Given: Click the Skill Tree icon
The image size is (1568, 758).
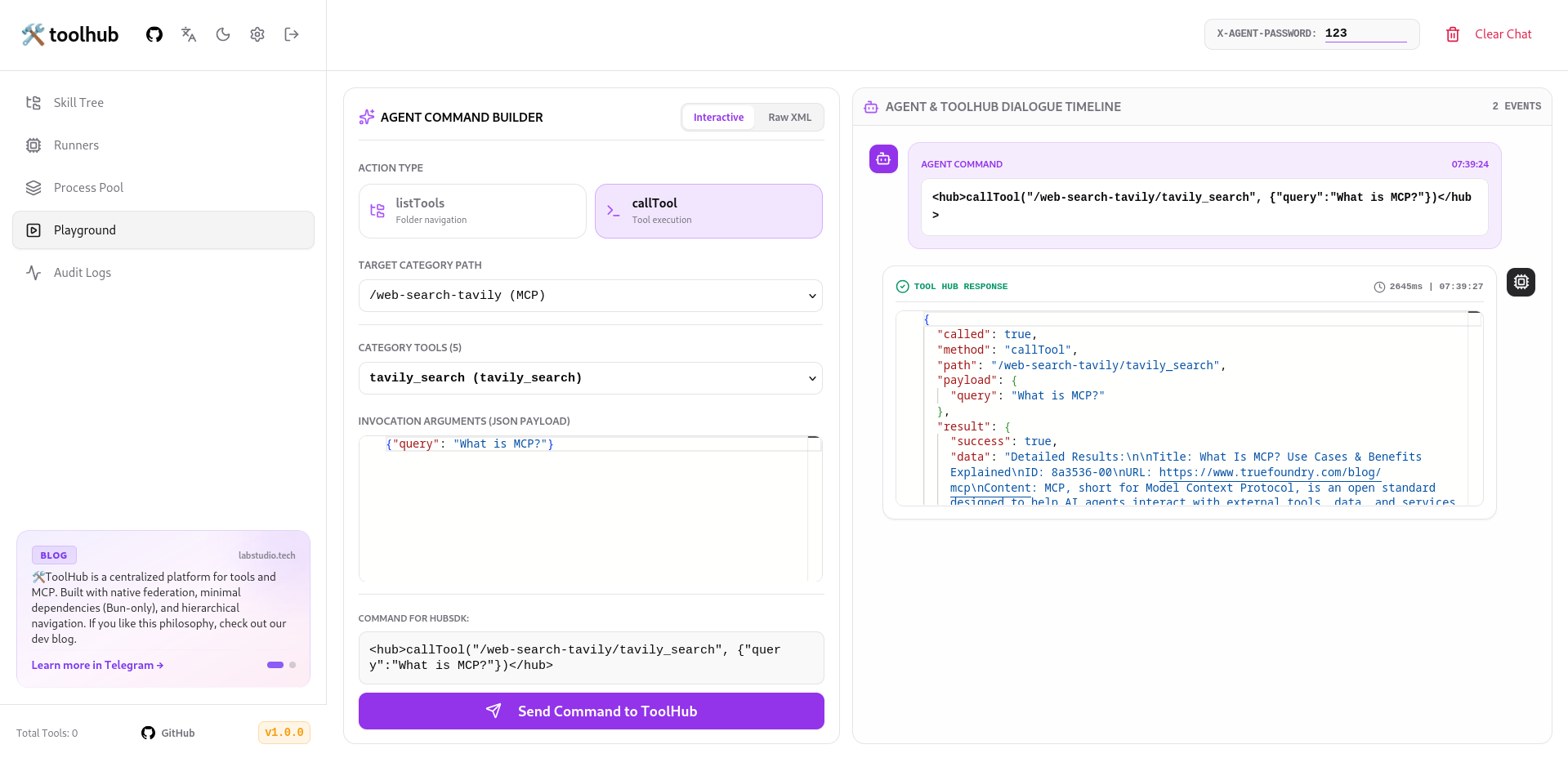Looking at the screenshot, I should tap(34, 103).
